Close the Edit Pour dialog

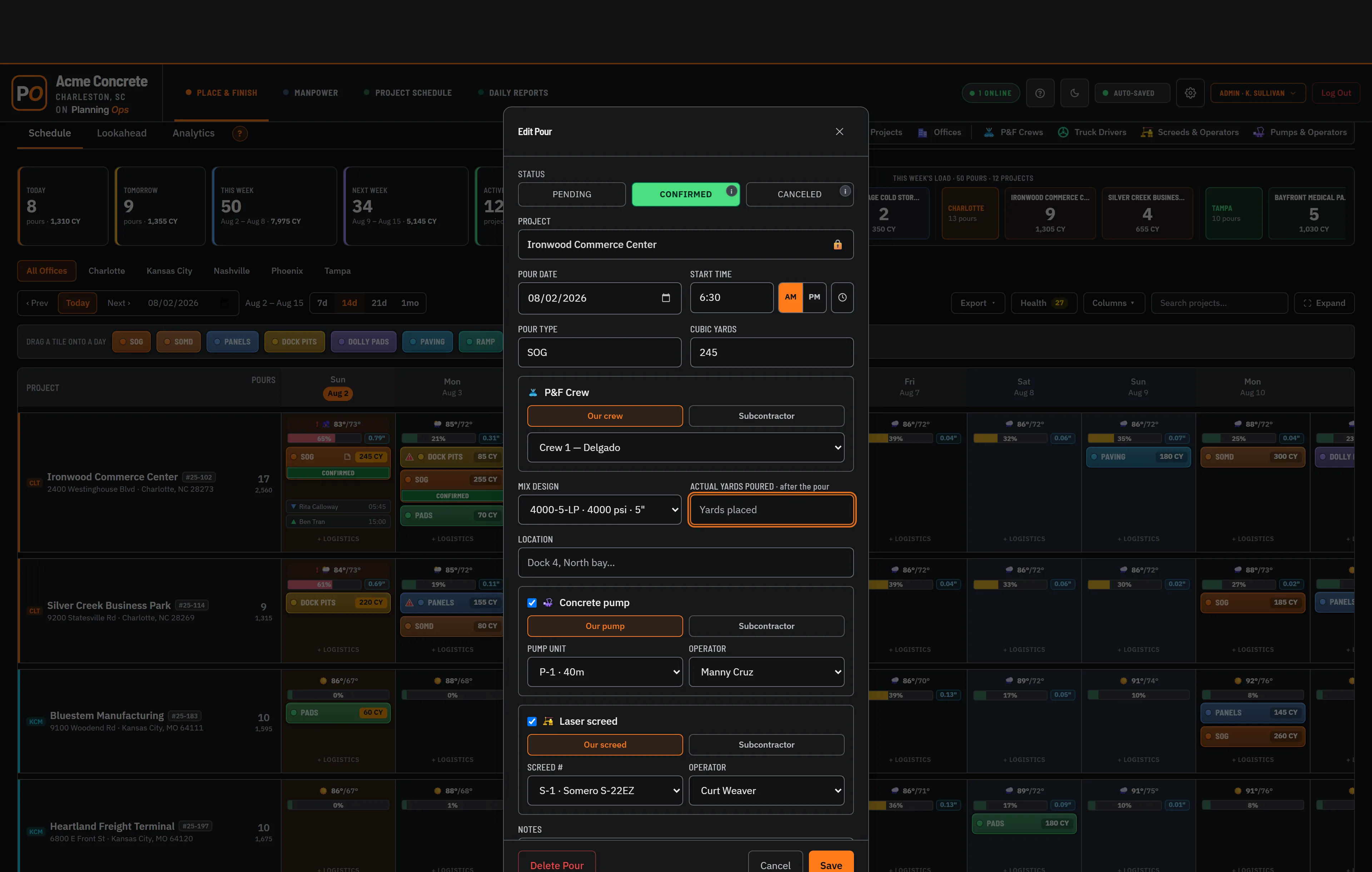pyautogui.click(x=839, y=132)
